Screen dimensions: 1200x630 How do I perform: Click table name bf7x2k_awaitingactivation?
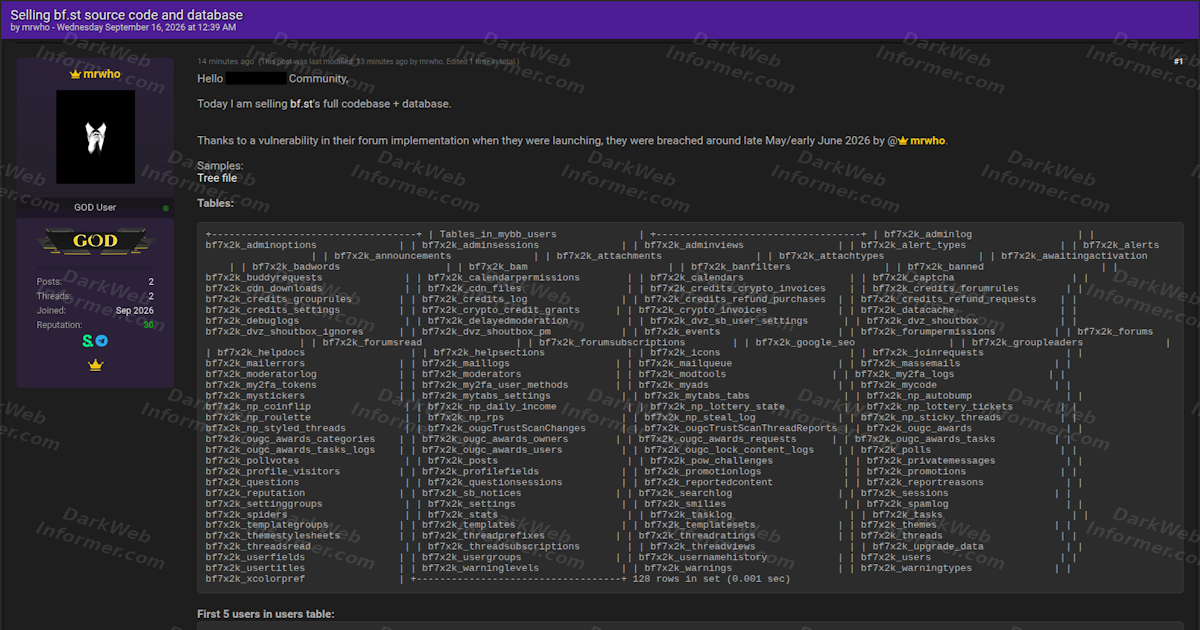pos(1075,256)
